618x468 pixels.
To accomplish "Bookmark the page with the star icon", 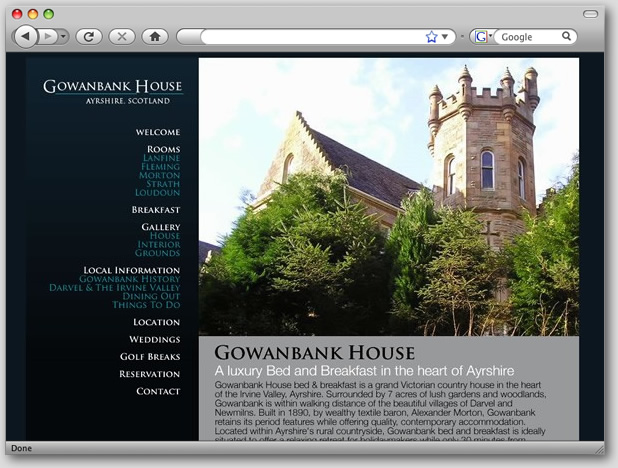I will [x=431, y=37].
